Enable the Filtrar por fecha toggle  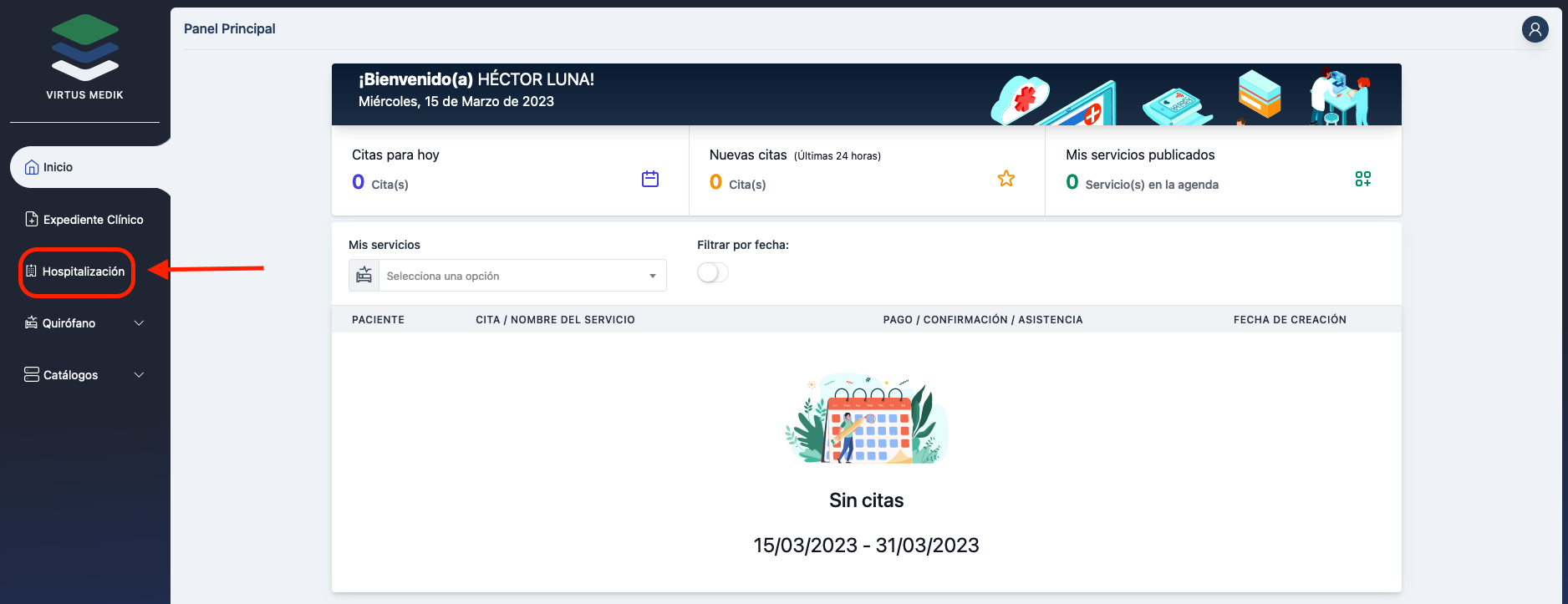click(713, 273)
